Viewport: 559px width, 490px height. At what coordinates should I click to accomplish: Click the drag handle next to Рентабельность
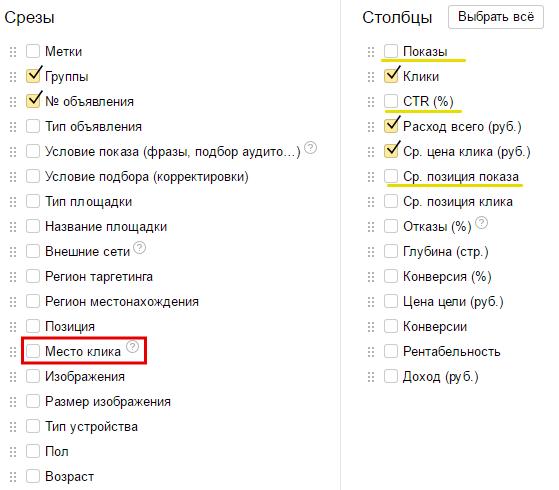click(x=371, y=352)
